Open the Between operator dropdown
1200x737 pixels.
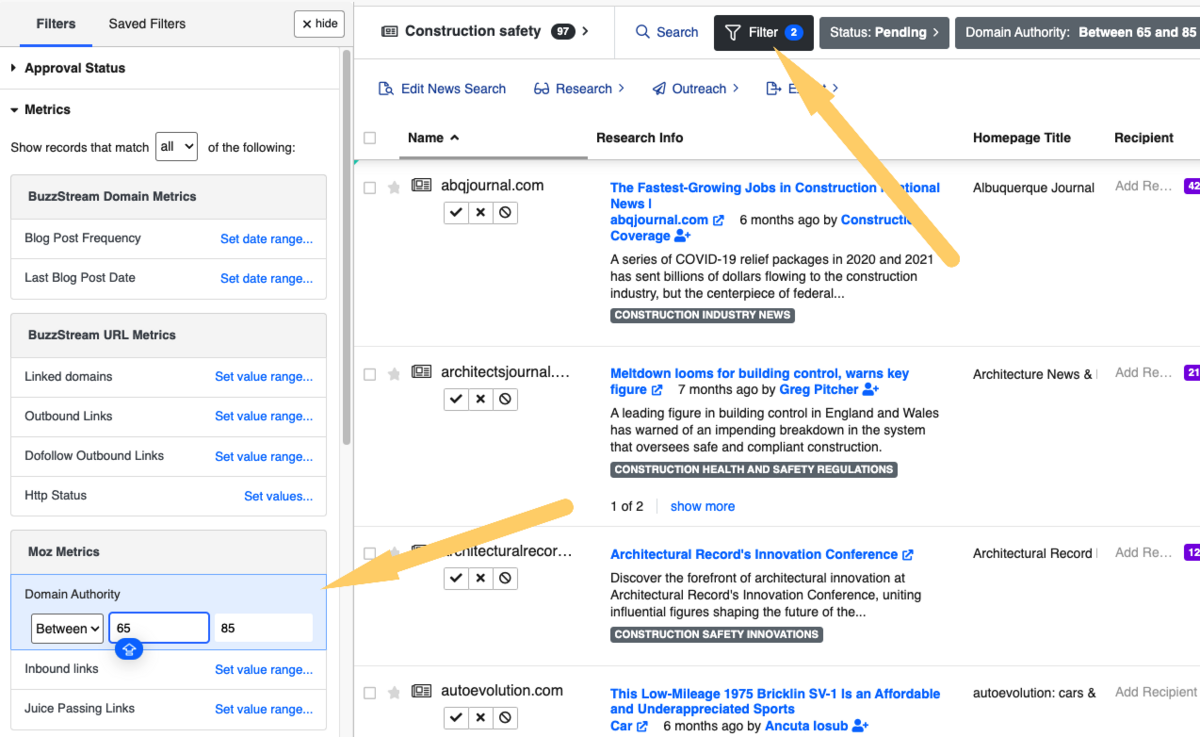click(67, 628)
